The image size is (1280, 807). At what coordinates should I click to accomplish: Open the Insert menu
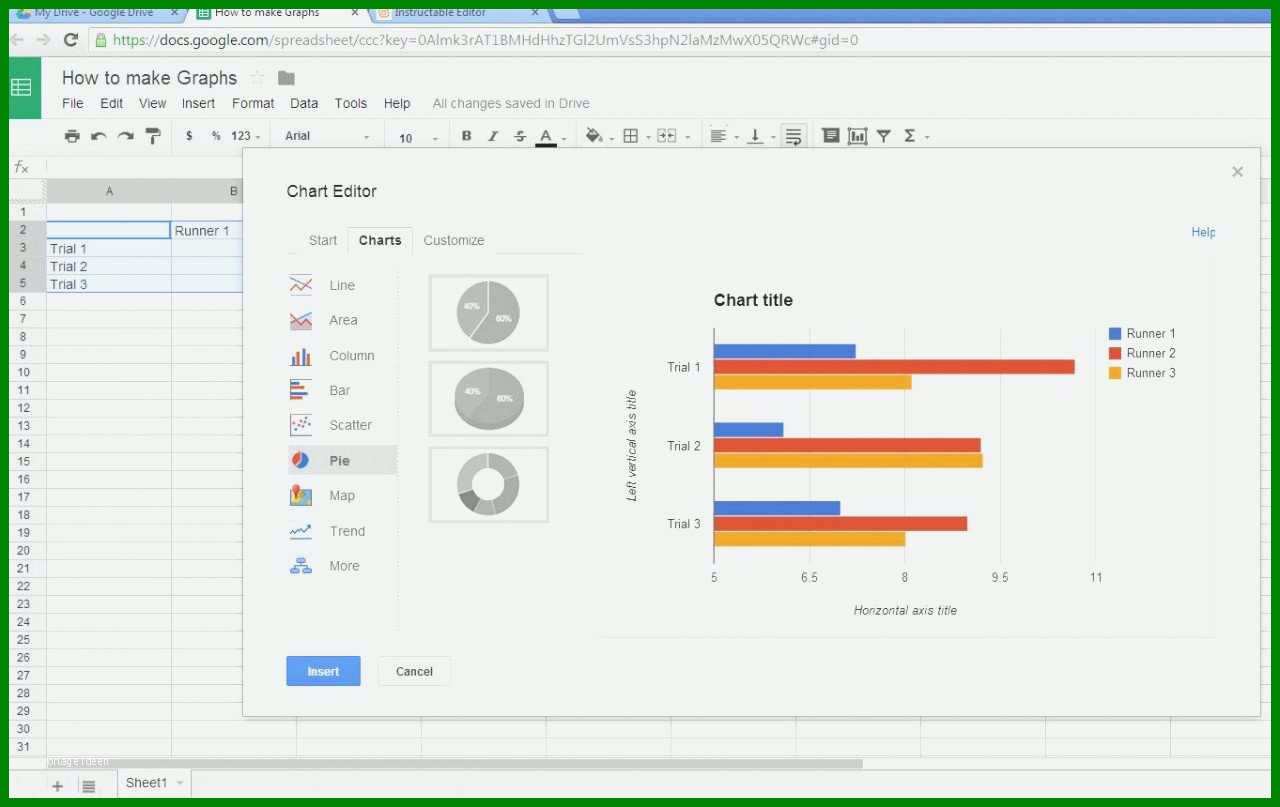[198, 103]
